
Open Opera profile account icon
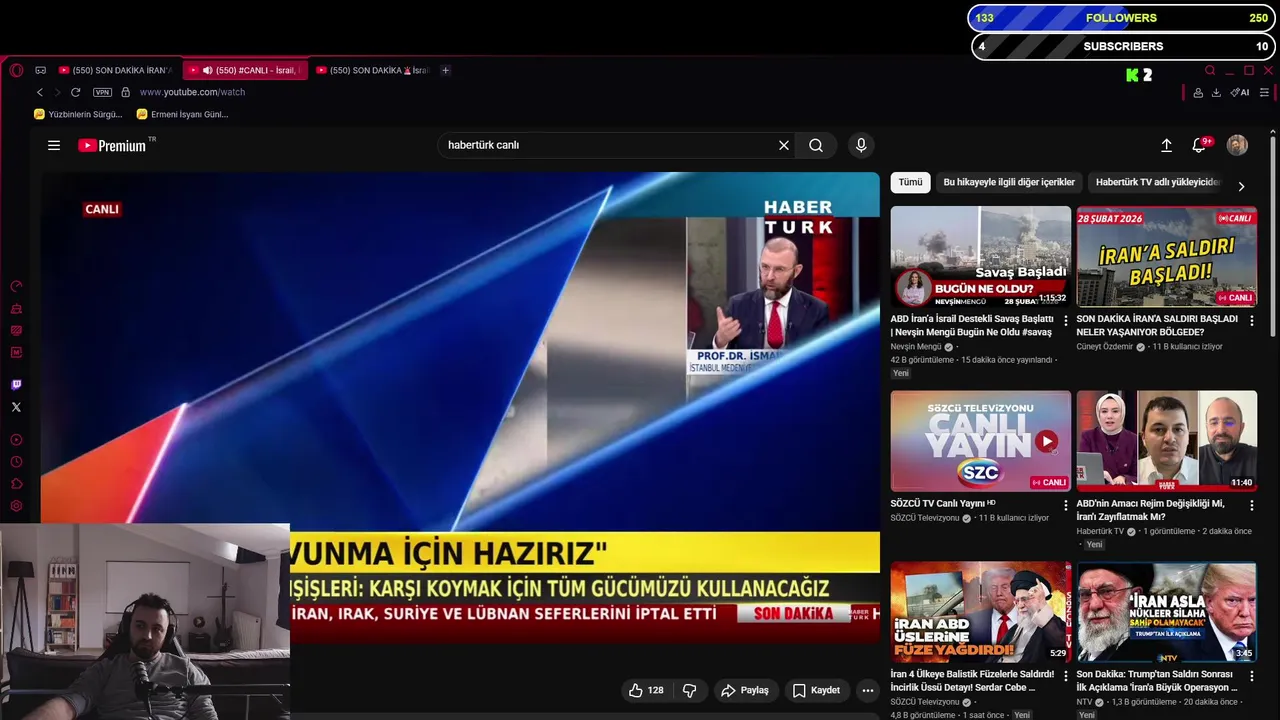(1198, 92)
